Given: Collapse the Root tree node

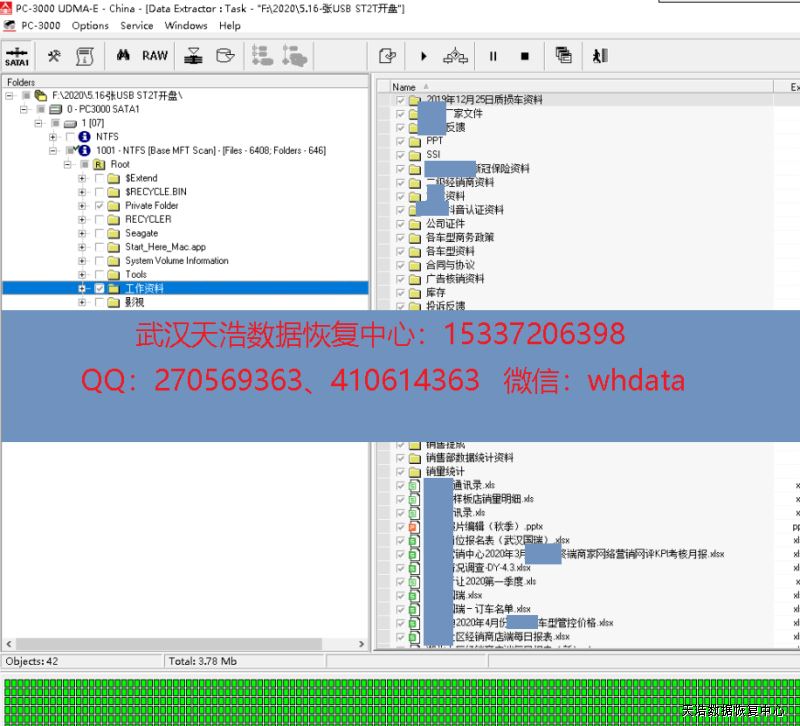Looking at the screenshot, I should click(69, 164).
